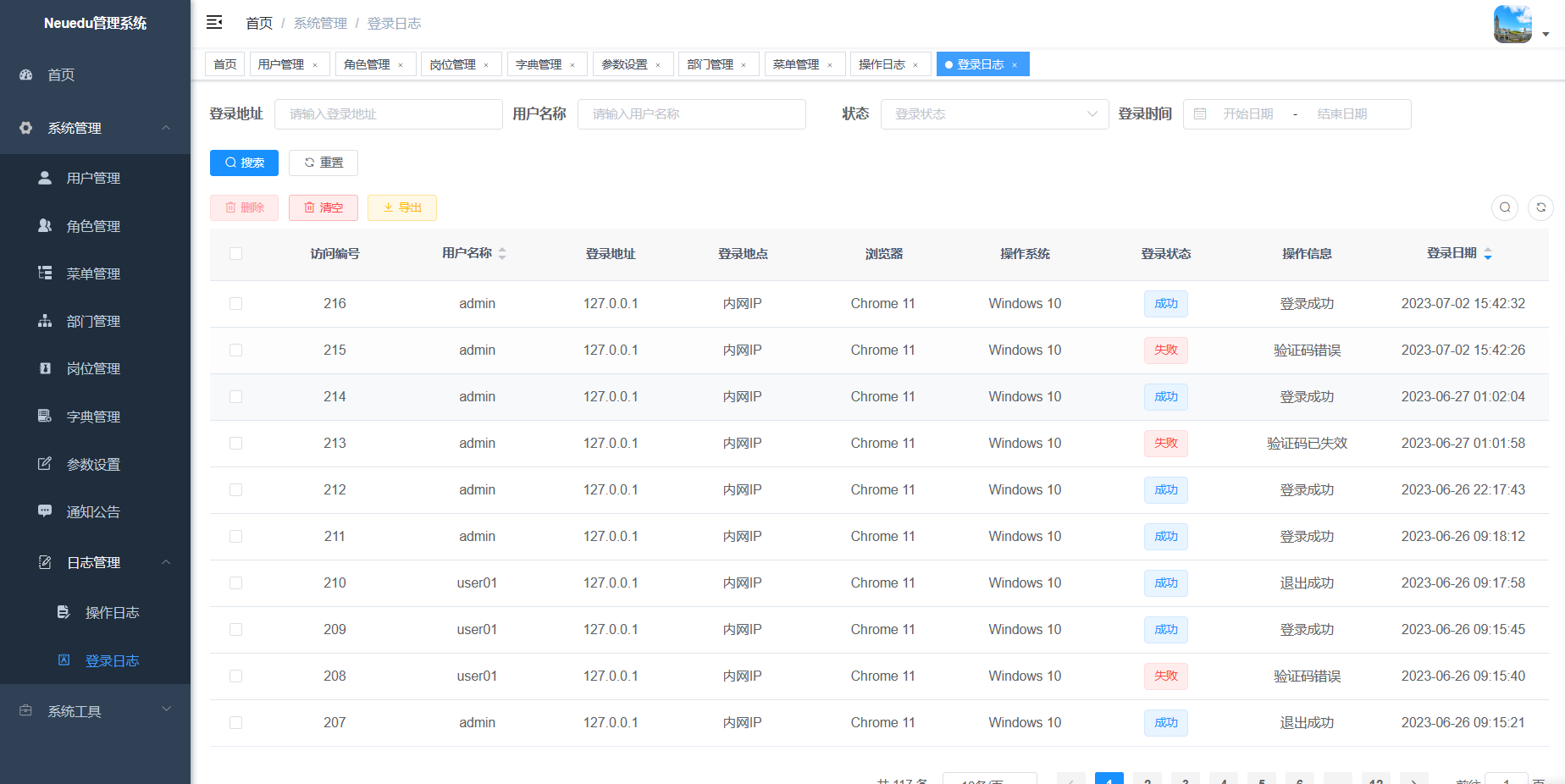1565x784 pixels.
Task: Click 系统工具 toolbox icon
Action: click(26, 711)
